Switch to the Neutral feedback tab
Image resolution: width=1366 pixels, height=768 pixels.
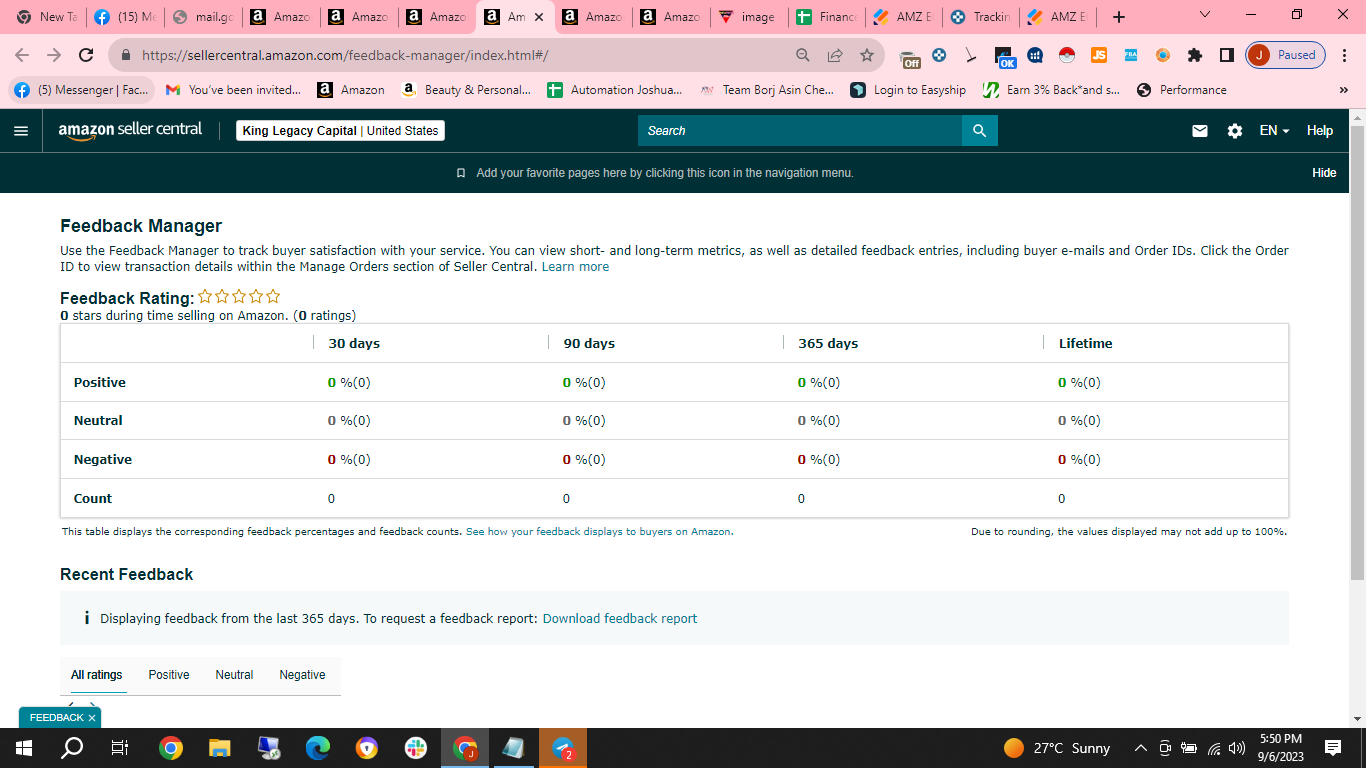234,675
